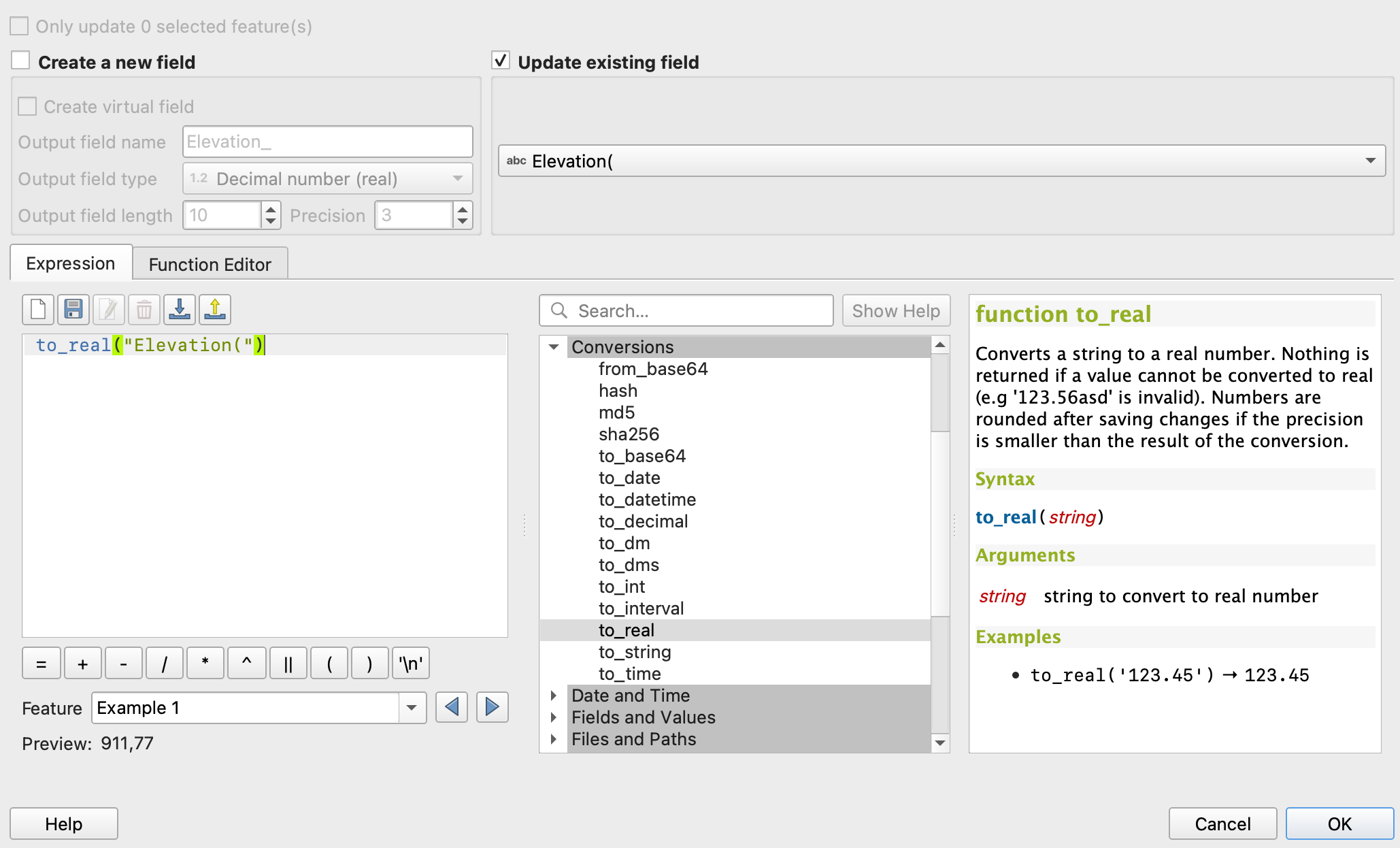Switch to the Function Editor tab

click(x=210, y=264)
